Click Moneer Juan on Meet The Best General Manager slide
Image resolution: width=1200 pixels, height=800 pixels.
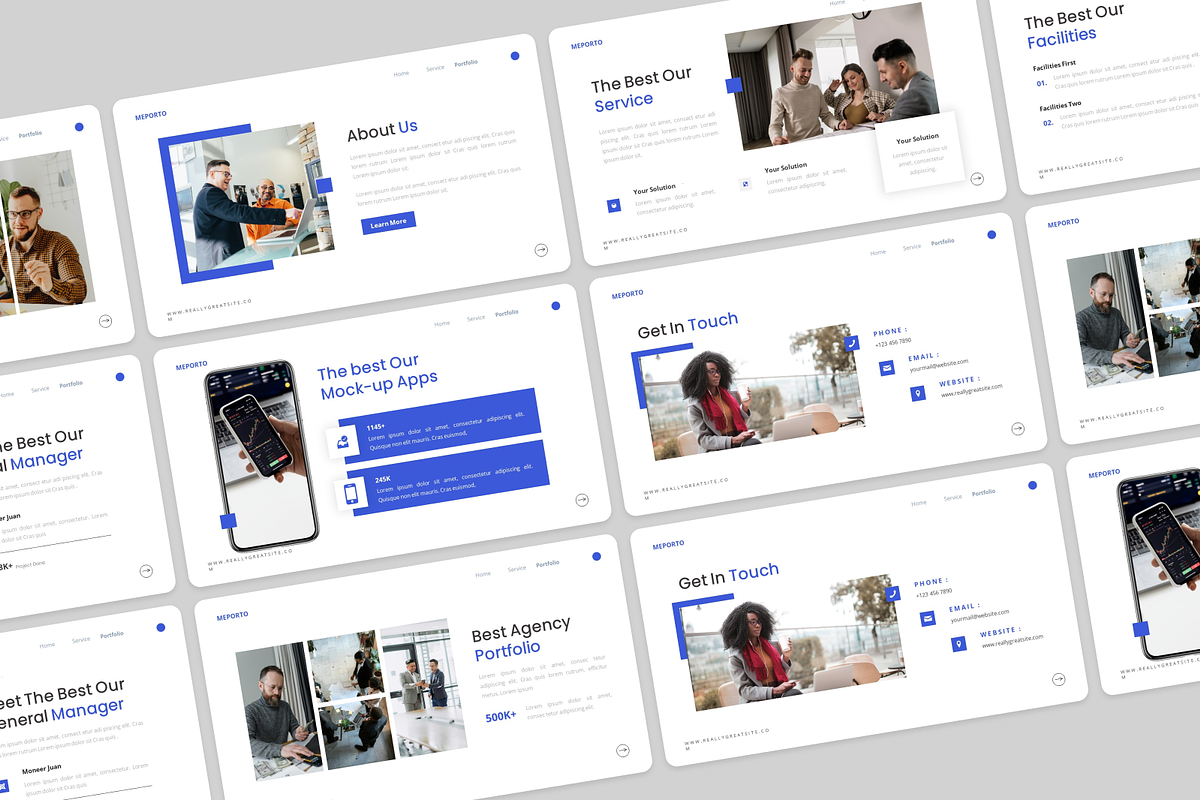[42, 768]
